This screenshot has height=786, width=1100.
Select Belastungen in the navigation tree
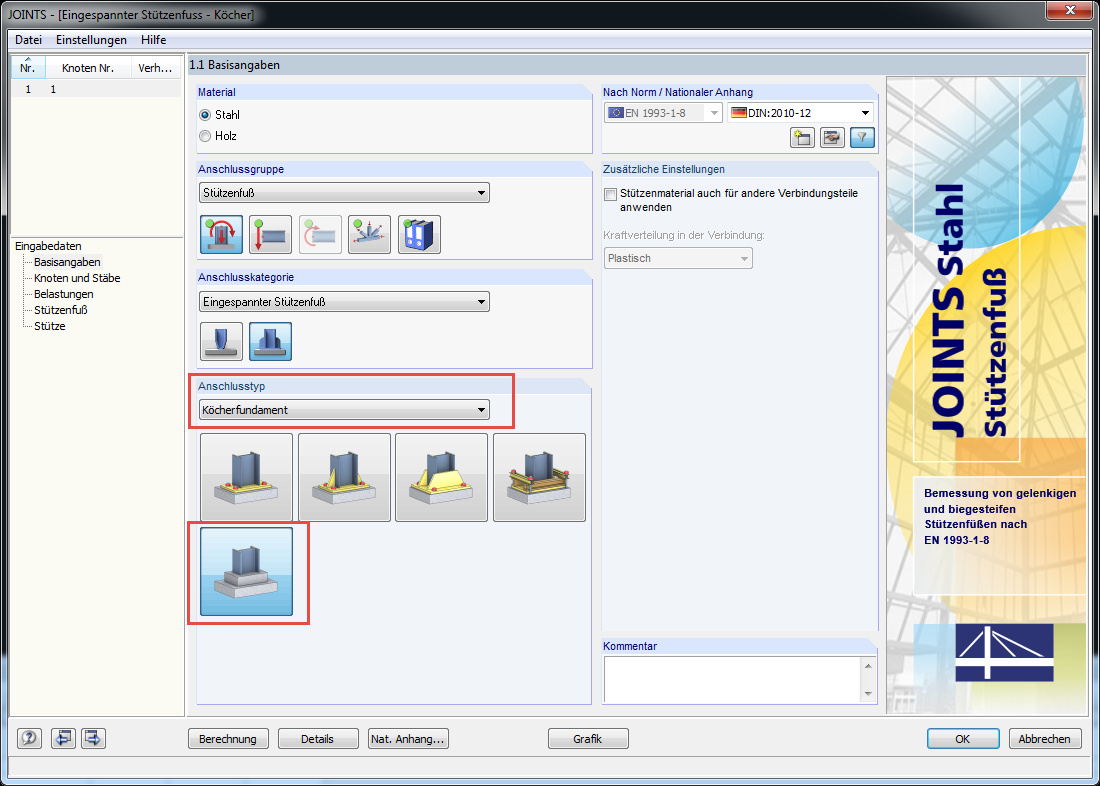click(x=64, y=294)
